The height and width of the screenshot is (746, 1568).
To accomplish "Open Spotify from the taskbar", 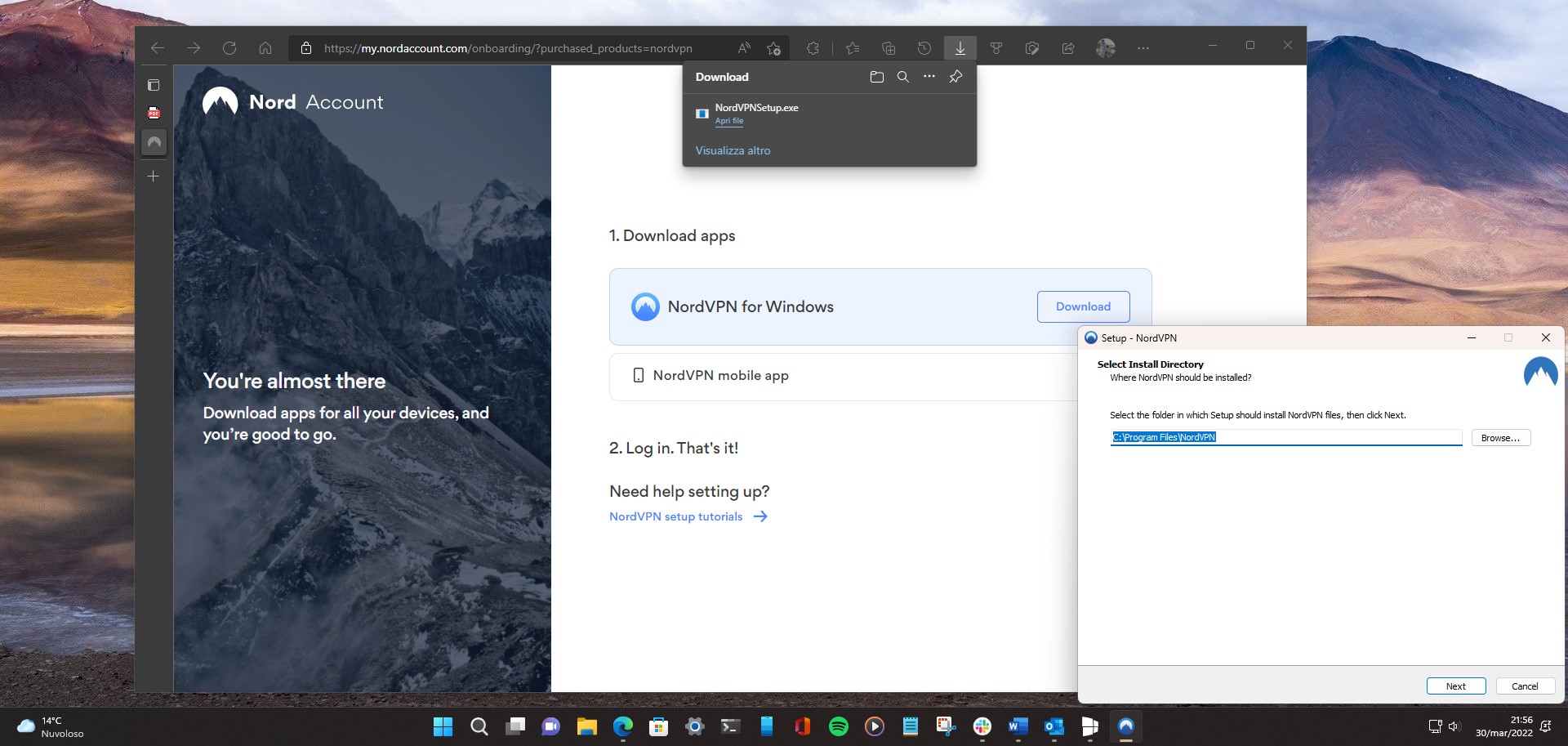I will click(839, 726).
